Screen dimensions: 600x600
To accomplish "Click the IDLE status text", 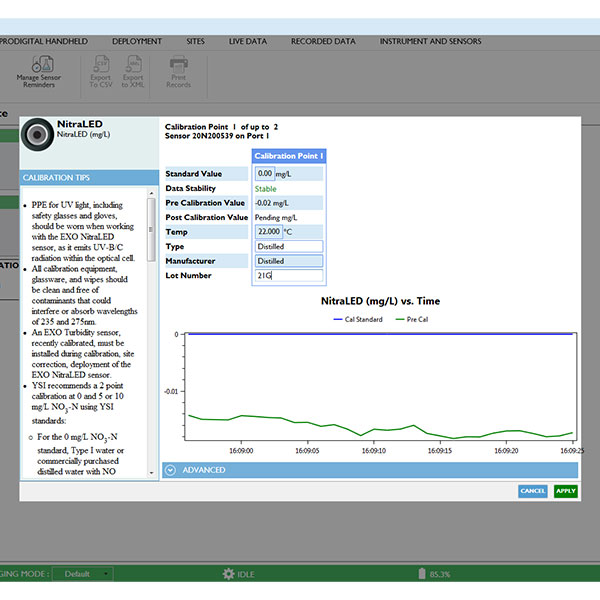I will coord(246,574).
